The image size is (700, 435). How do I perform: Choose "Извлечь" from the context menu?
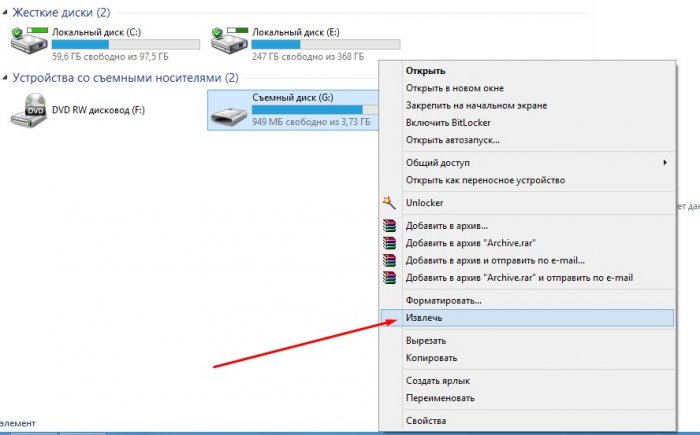[424, 318]
